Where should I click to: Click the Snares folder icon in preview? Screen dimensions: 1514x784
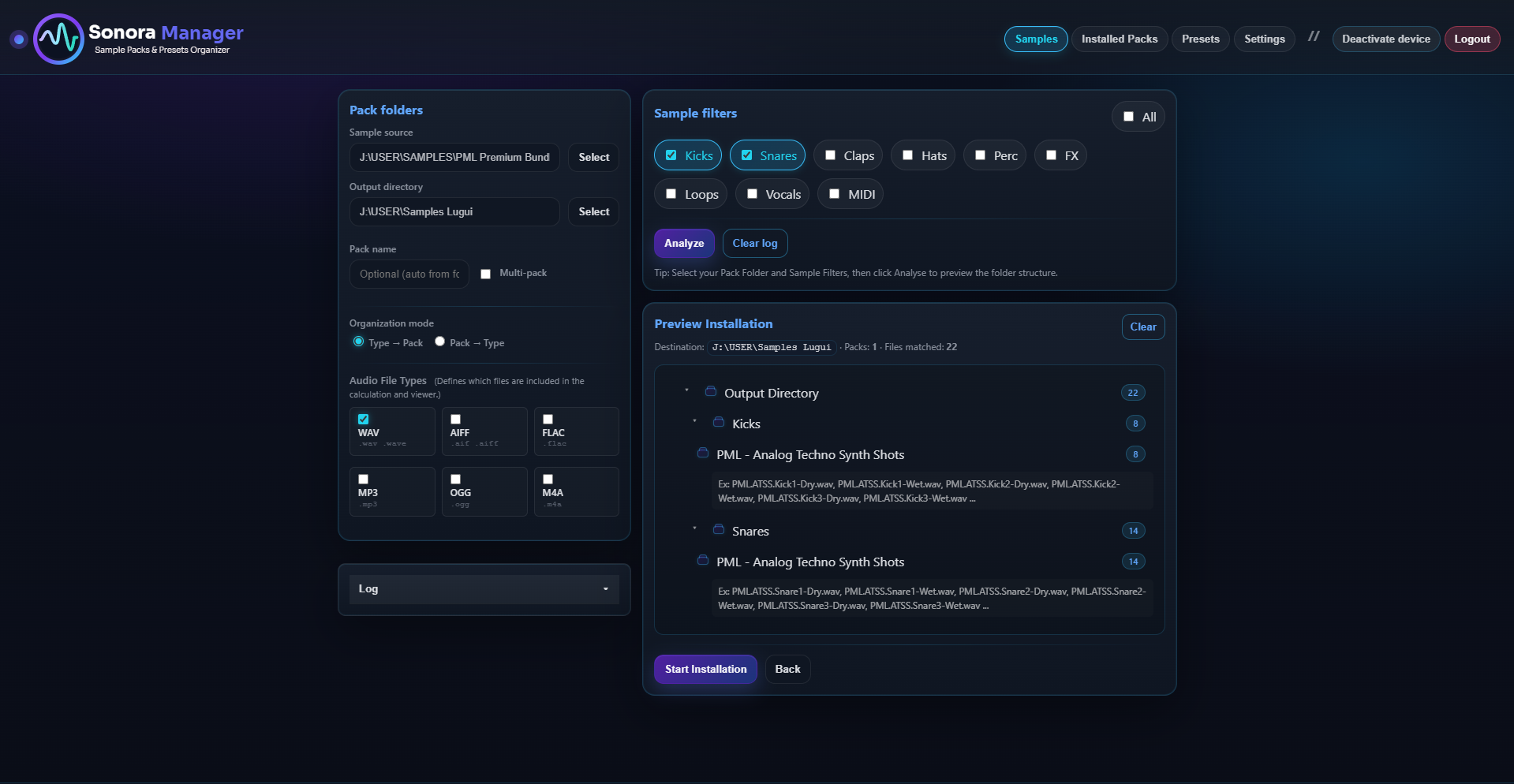click(x=719, y=529)
